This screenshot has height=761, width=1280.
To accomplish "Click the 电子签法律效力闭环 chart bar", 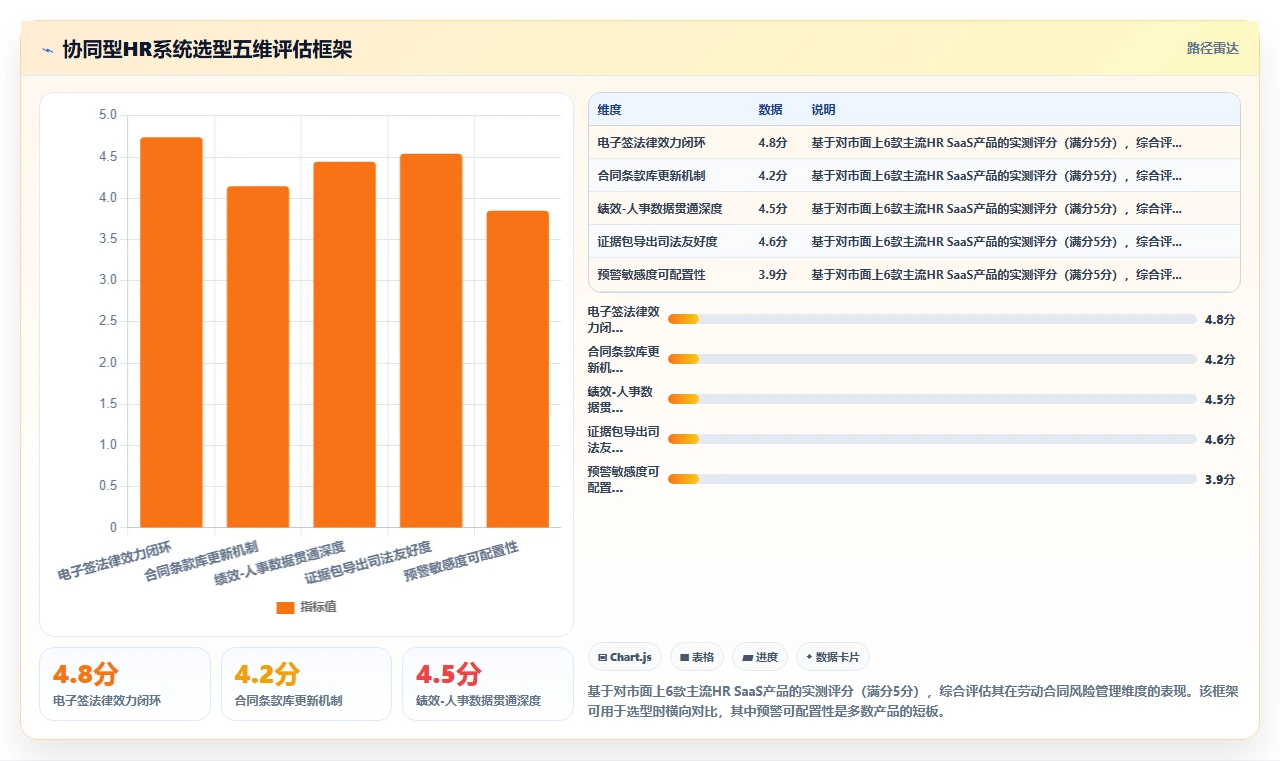I will click(x=171, y=332).
